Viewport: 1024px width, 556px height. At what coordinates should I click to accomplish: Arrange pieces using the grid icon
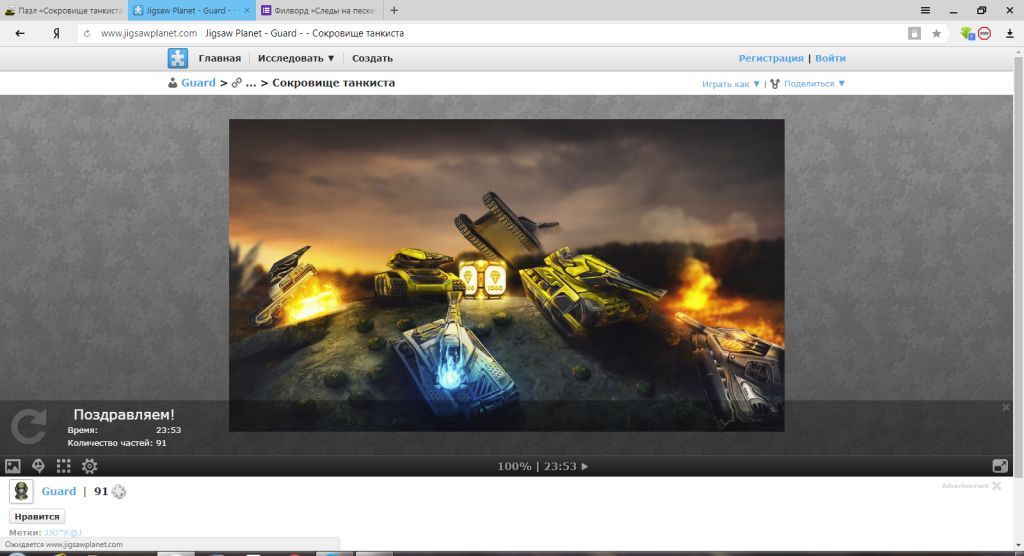[x=63, y=466]
